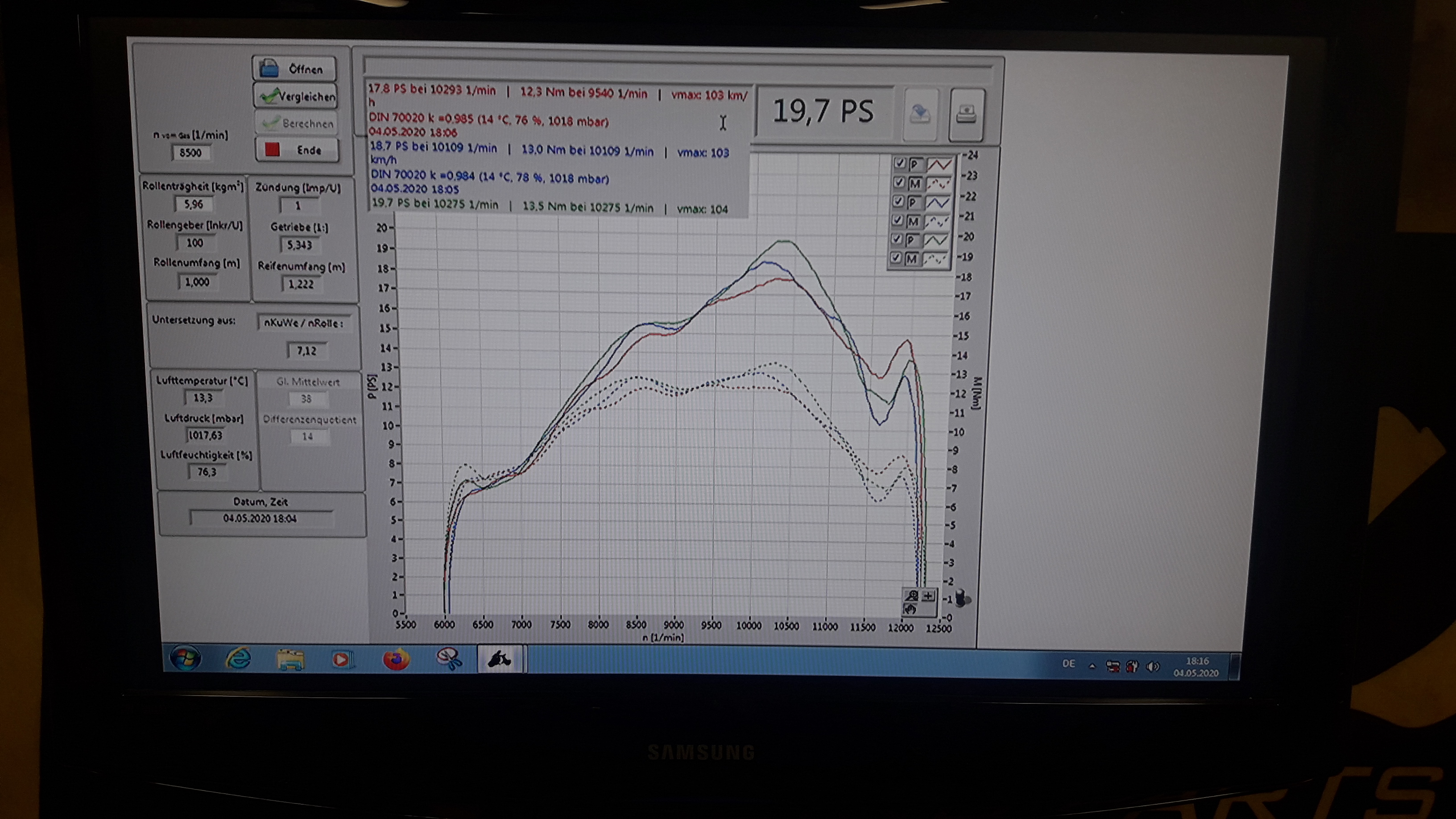The width and height of the screenshot is (1456, 819).
Task: Uncheck the blue P curve checkbox
Action: tap(898, 202)
